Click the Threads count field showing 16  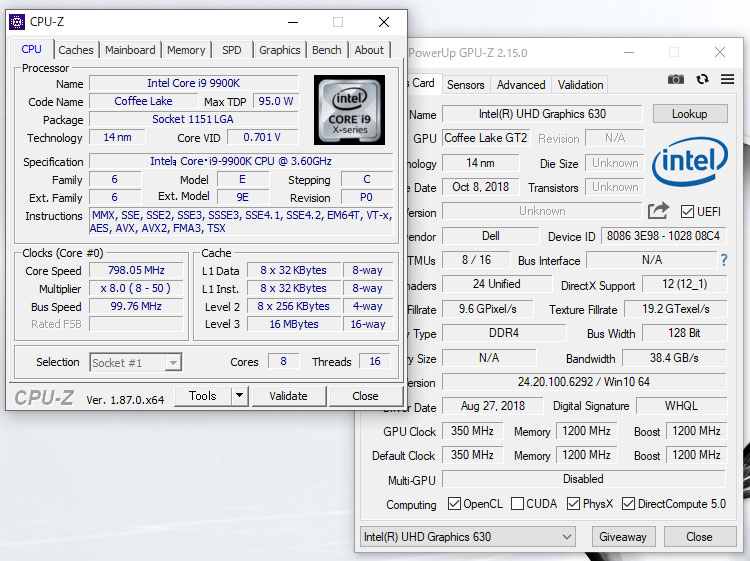pyautogui.click(x=375, y=362)
